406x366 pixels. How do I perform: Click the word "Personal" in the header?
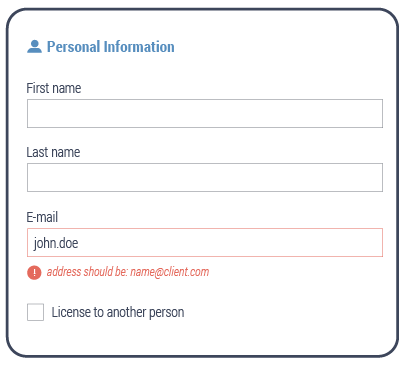coord(73,47)
